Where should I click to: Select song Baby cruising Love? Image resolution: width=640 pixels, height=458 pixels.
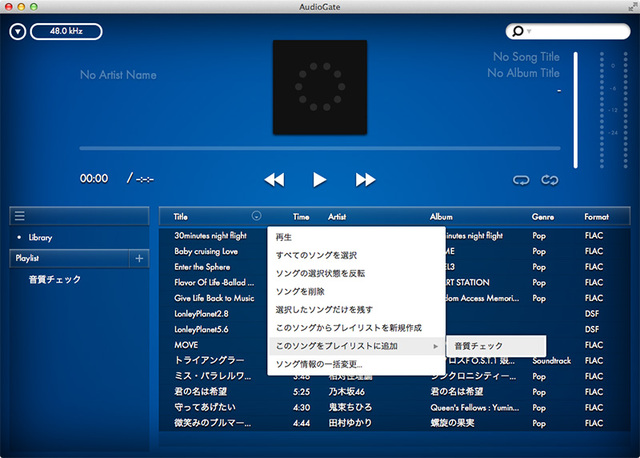(206, 251)
